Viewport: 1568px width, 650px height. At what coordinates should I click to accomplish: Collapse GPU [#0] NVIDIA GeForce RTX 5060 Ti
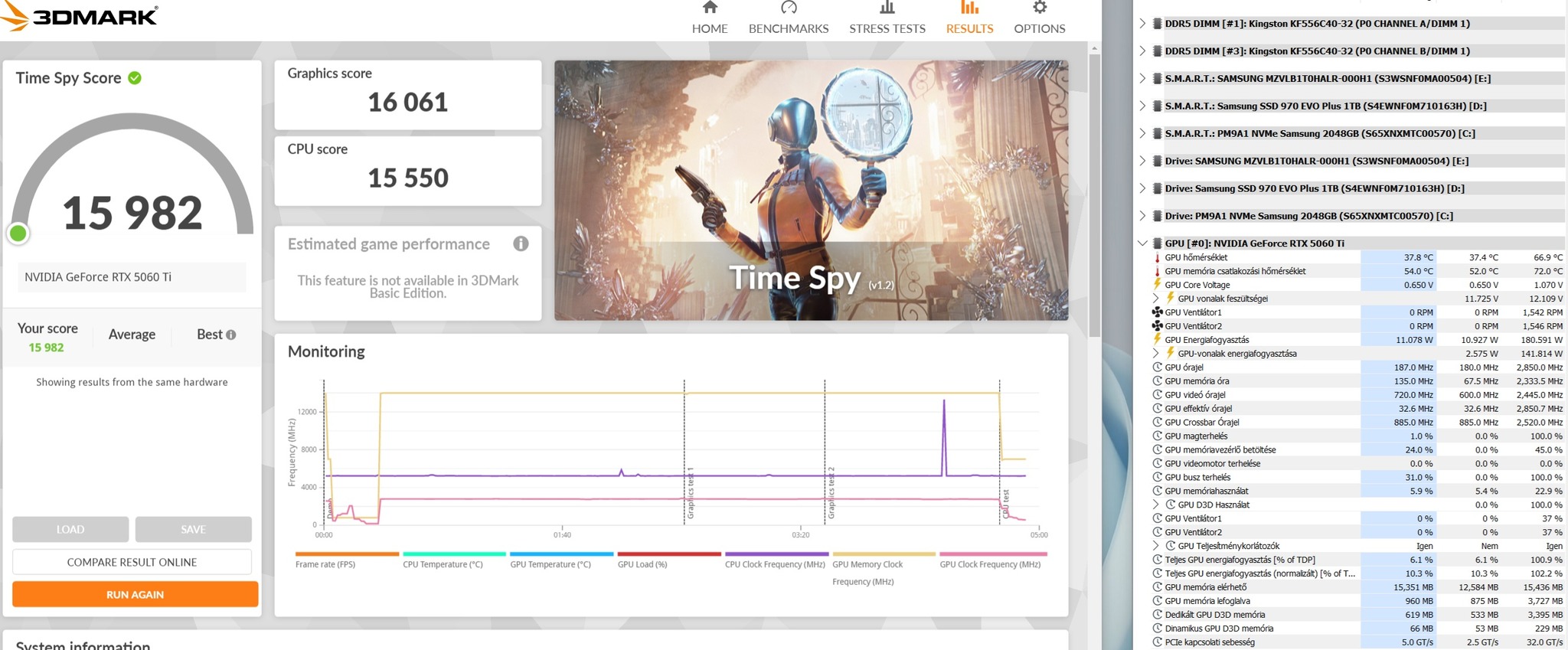(x=1142, y=243)
